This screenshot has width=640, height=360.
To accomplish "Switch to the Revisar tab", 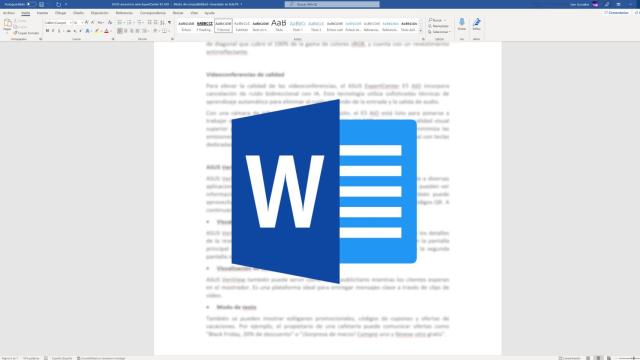I will (178, 13).
